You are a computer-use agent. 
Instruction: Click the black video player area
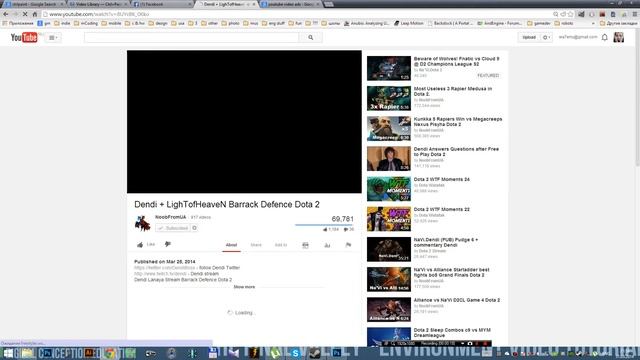pos(244,122)
